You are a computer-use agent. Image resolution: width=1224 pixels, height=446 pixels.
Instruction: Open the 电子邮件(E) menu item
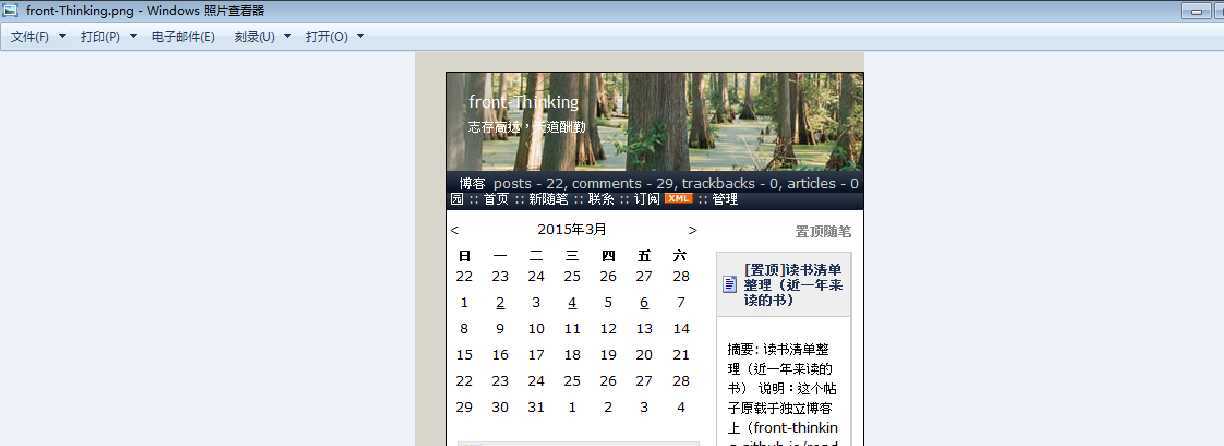[183, 37]
